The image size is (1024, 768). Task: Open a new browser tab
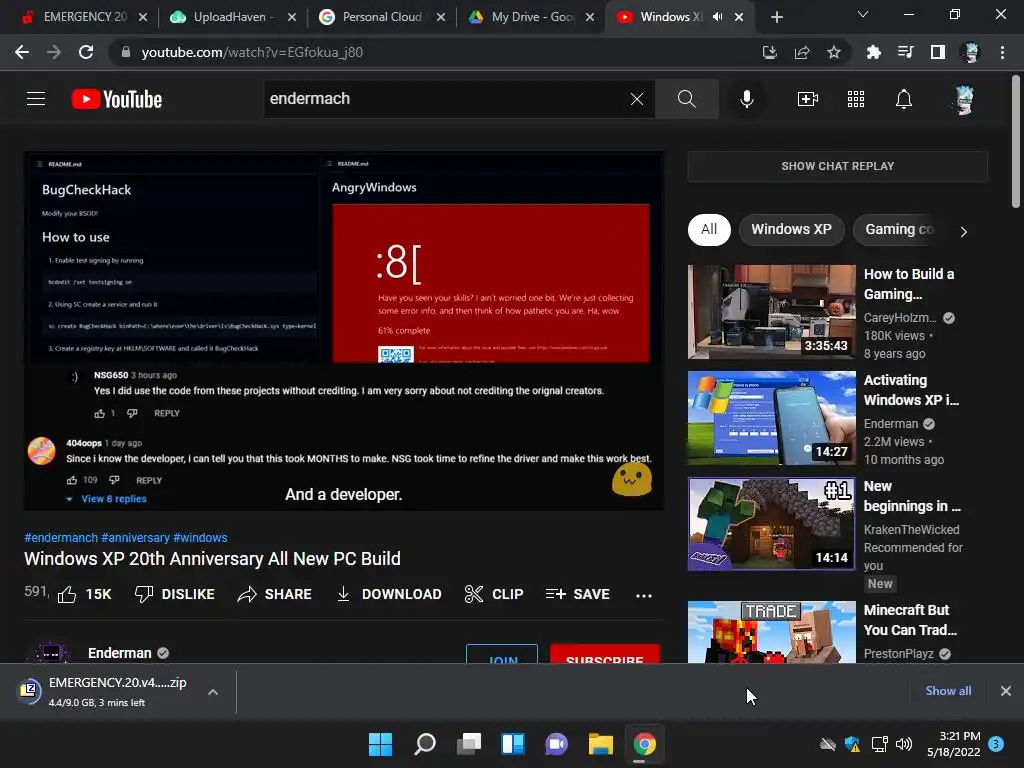[776, 18]
